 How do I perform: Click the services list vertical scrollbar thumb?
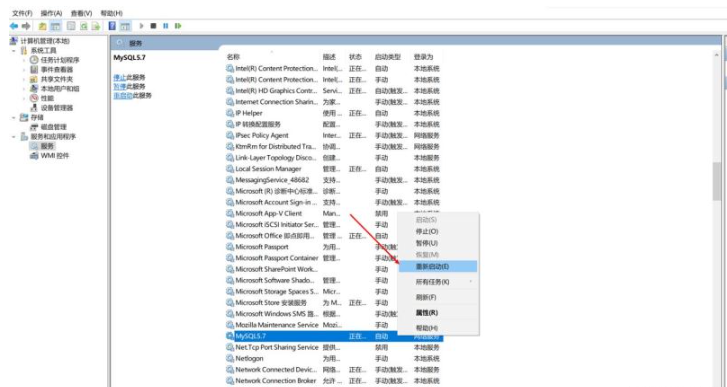717,181
